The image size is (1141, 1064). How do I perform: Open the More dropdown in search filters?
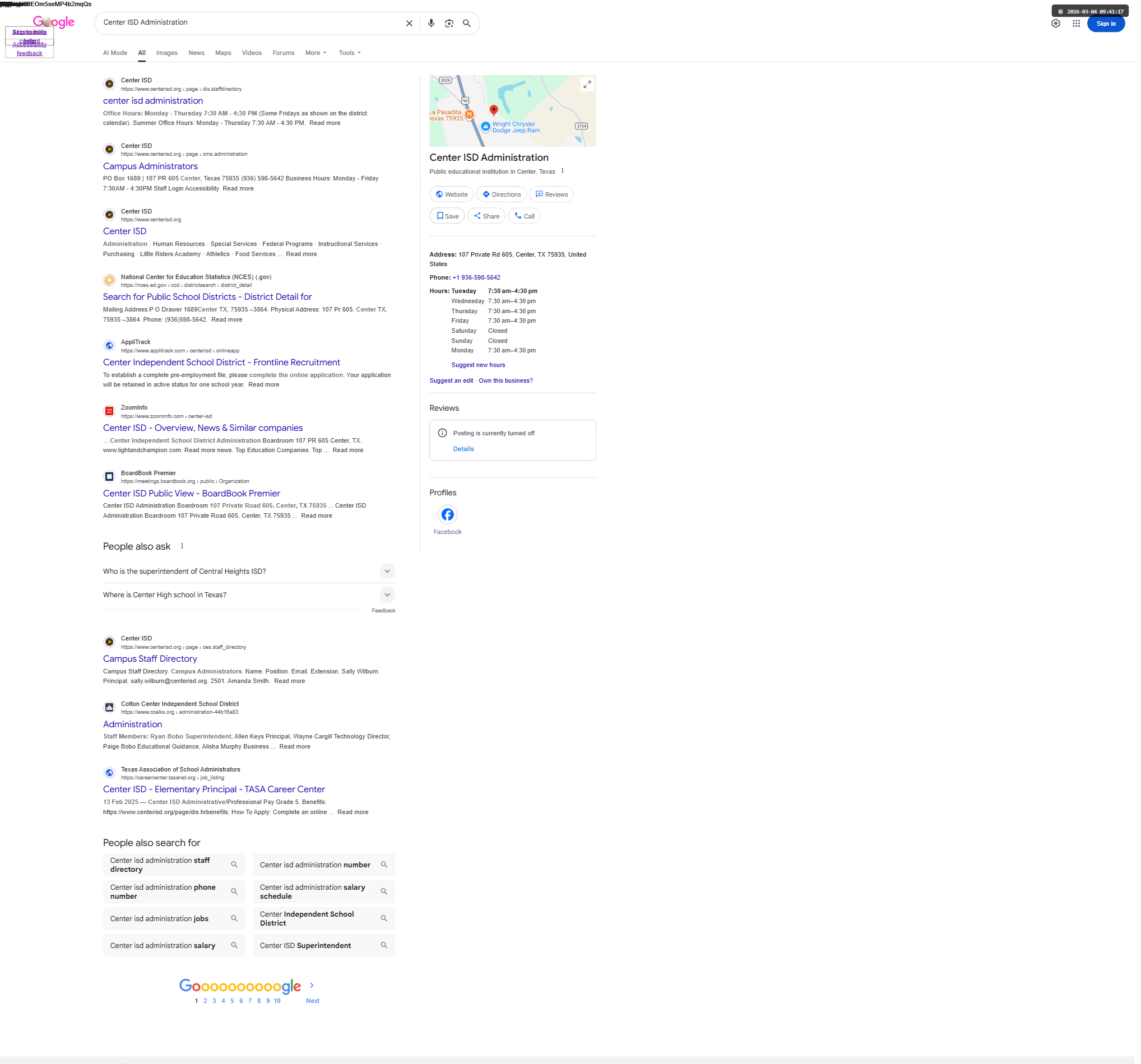[x=316, y=53]
